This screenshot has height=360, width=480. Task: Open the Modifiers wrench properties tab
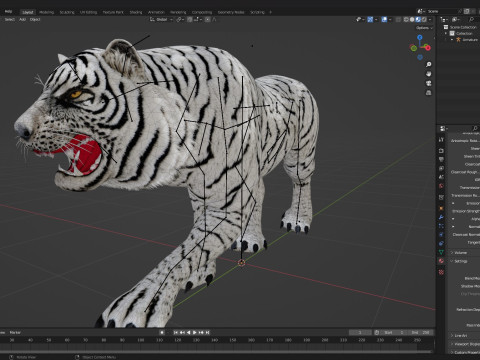(x=441, y=217)
